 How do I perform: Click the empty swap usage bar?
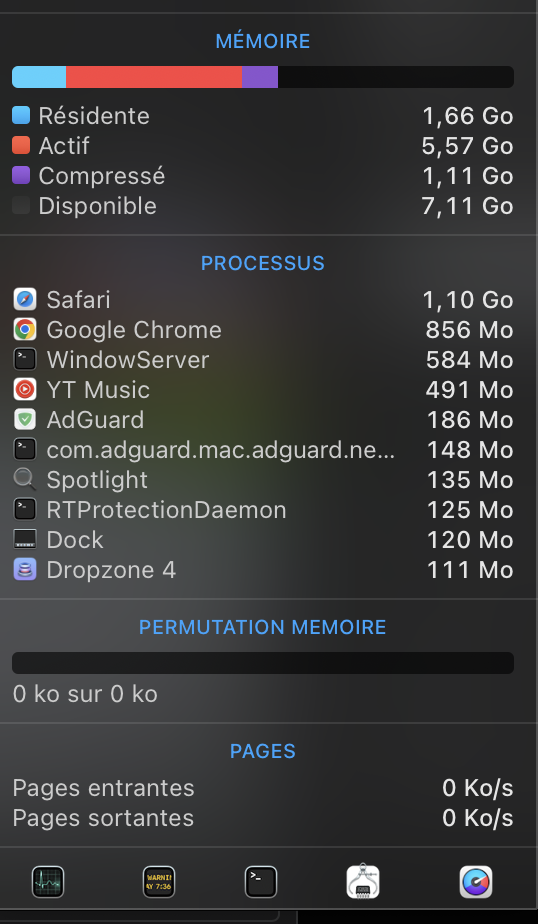coord(263,663)
